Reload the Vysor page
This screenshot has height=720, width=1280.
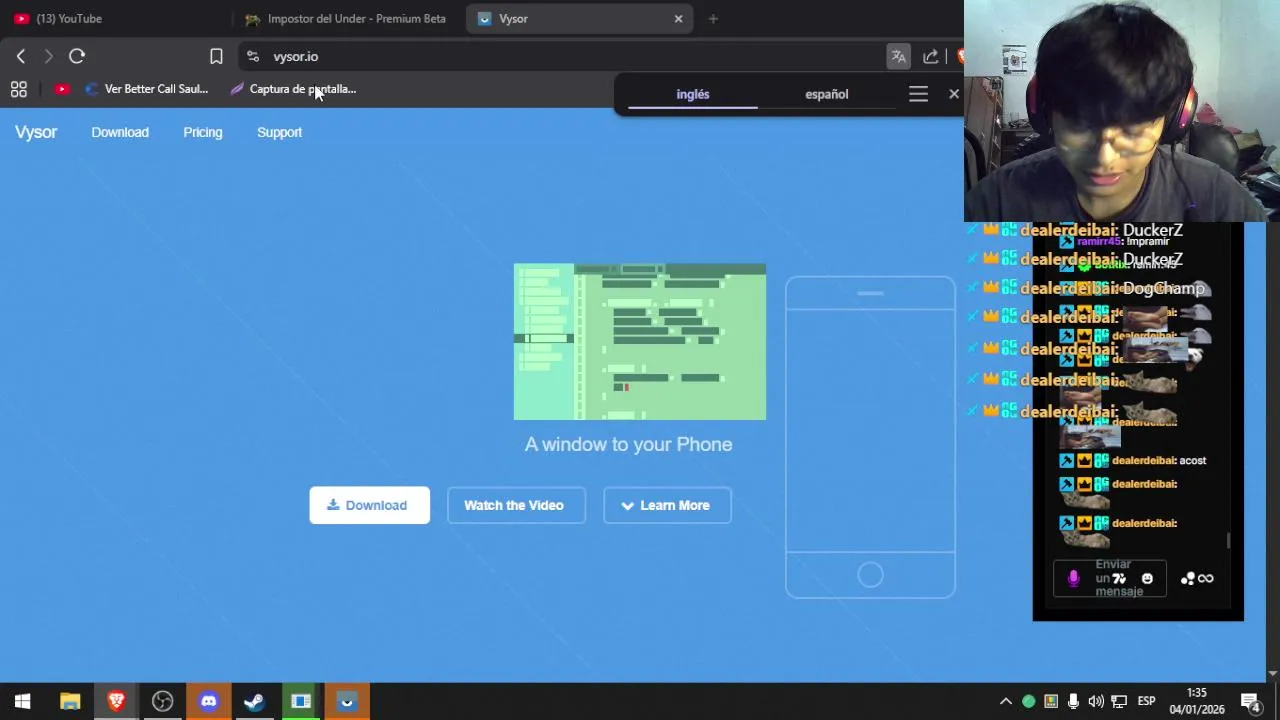tap(77, 57)
